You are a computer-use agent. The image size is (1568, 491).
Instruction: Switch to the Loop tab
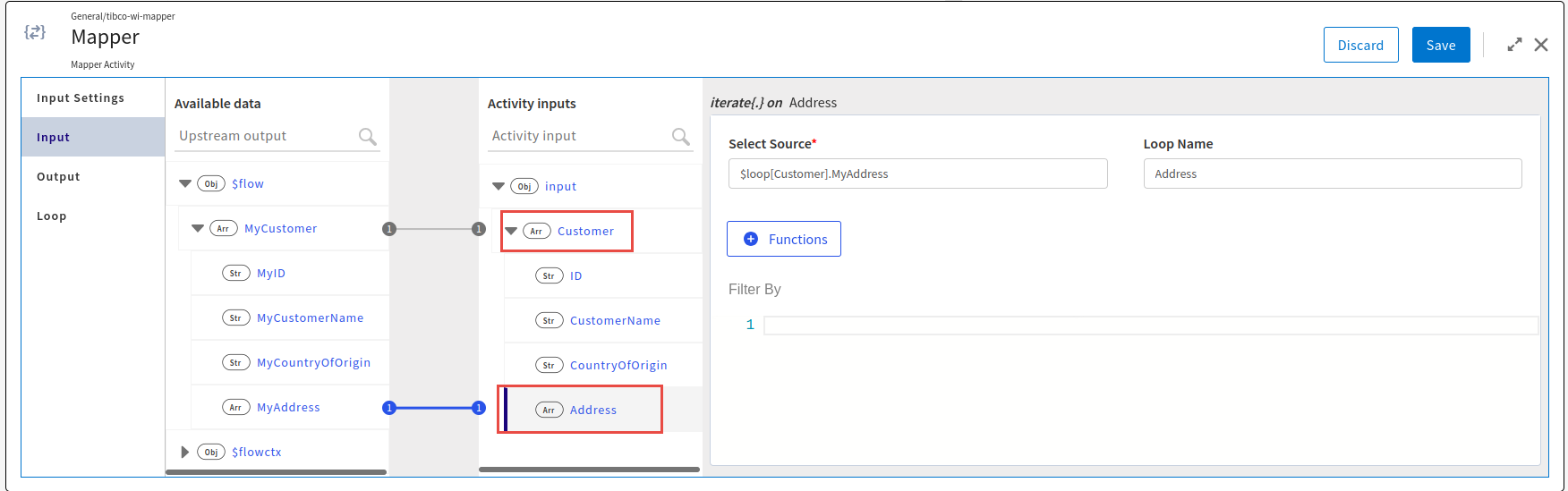51,216
